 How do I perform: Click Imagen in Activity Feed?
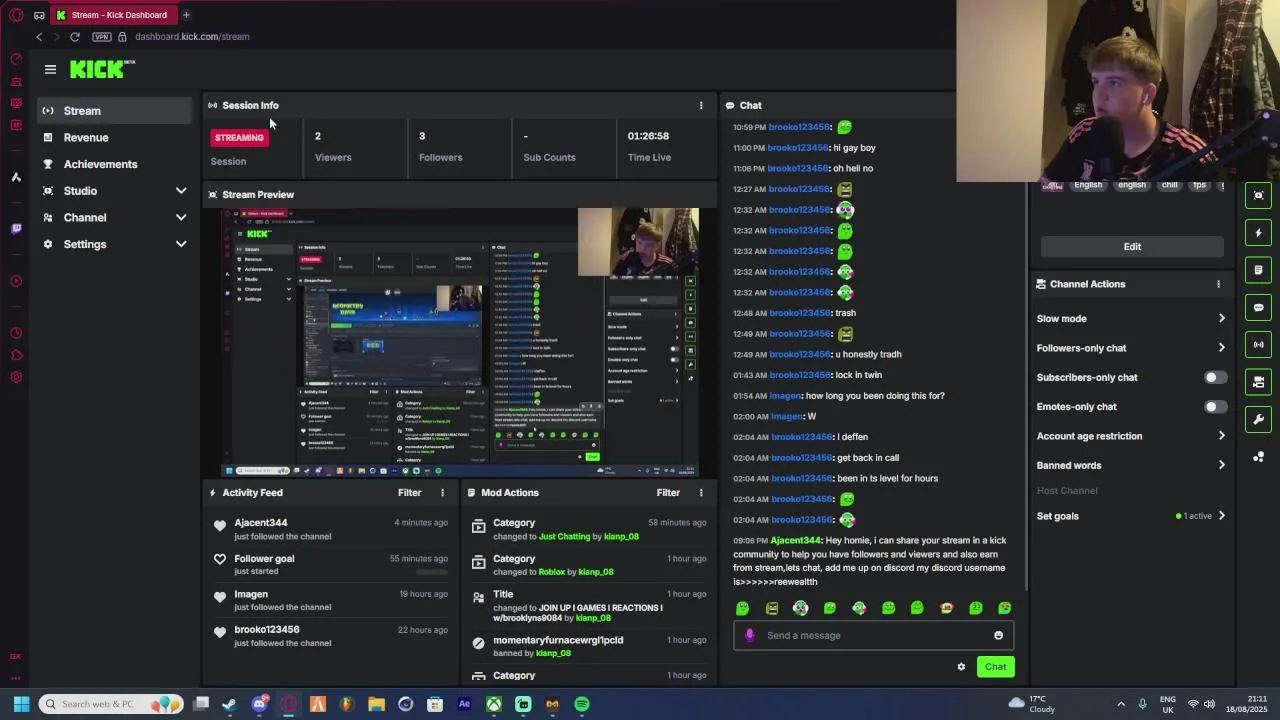point(251,594)
